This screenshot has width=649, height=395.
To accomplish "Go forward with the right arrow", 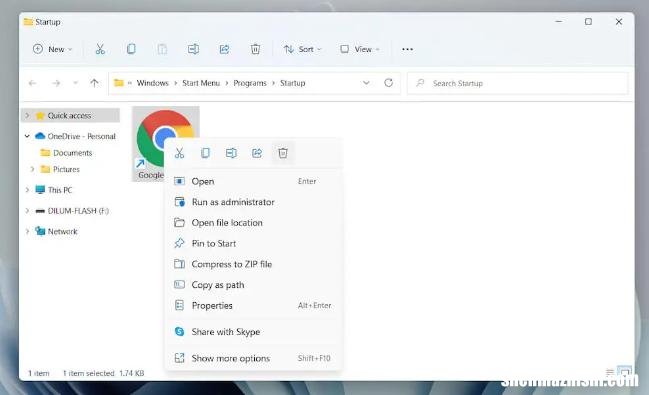I will 56,83.
